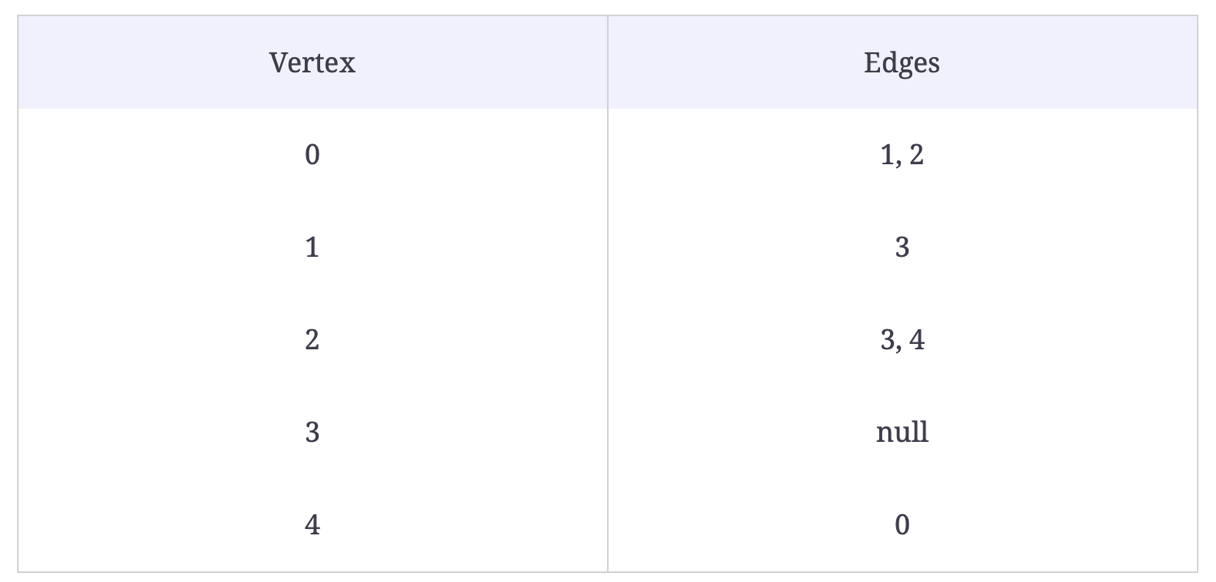Select the vertex 0 cell

point(312,155)
